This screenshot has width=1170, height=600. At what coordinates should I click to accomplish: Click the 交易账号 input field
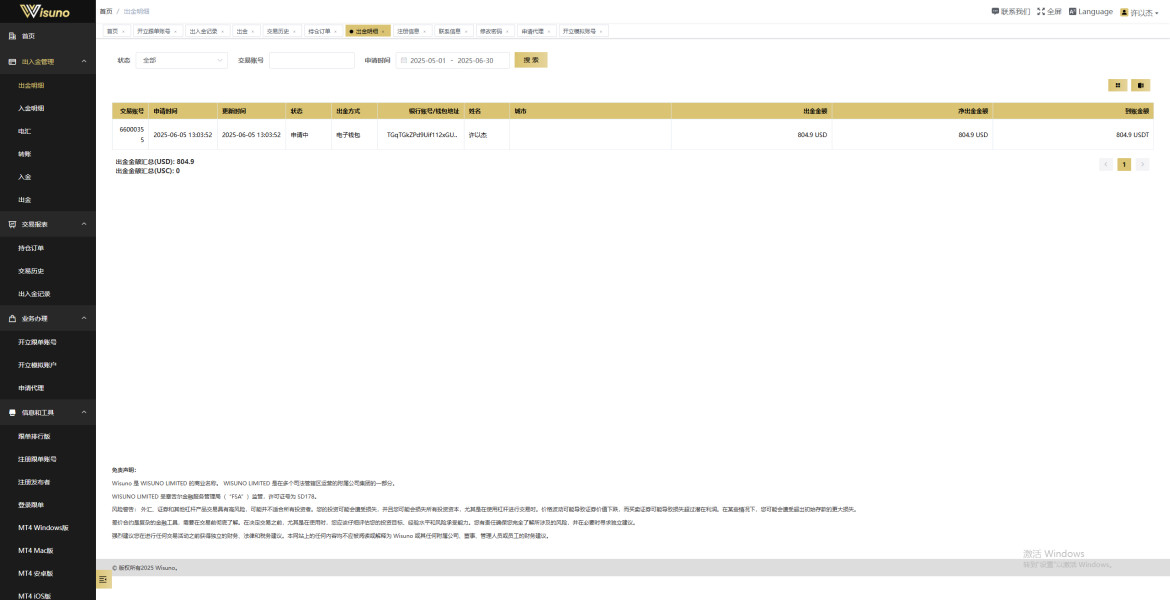coord(312,60)
